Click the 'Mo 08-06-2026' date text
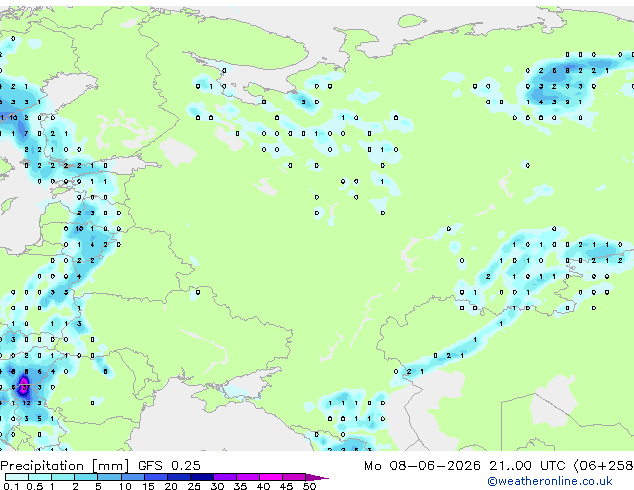 [x=422, y=466]
